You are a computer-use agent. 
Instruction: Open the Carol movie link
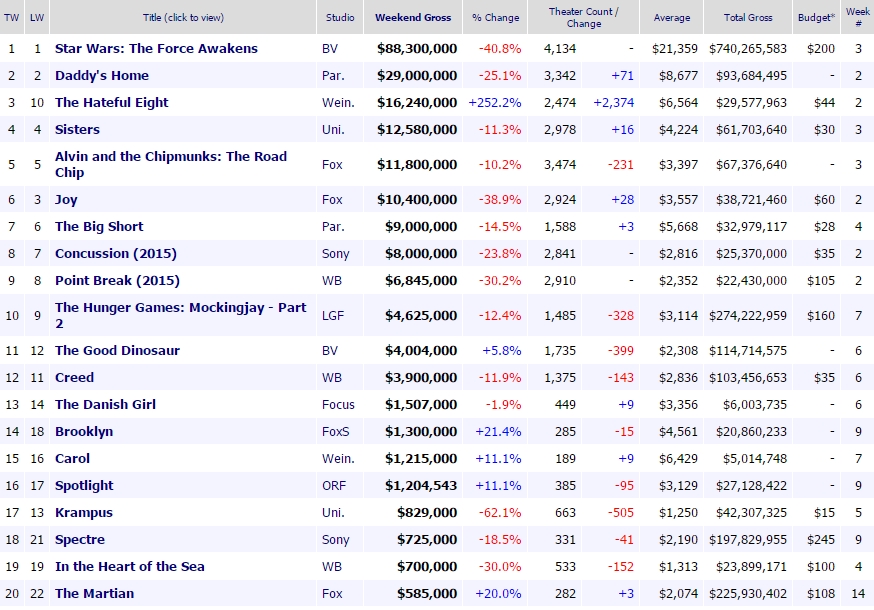[x=72, y=458]
